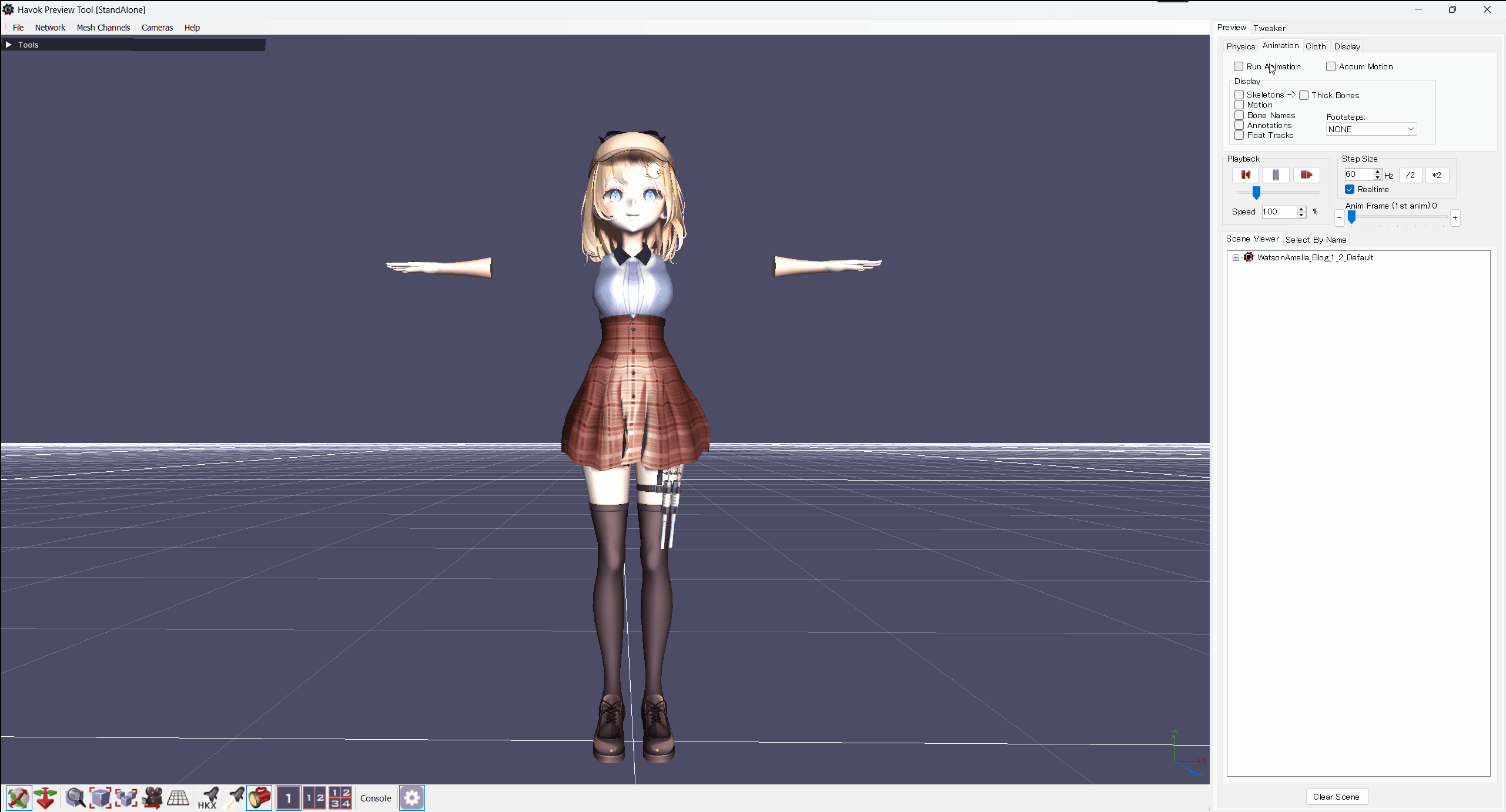This screenshot has width=1506, height=812.
Task: Select the WatsonAmelia_Blog_1_2_Default tree item
Action: pyautogui.click(x=1315, y=257)
